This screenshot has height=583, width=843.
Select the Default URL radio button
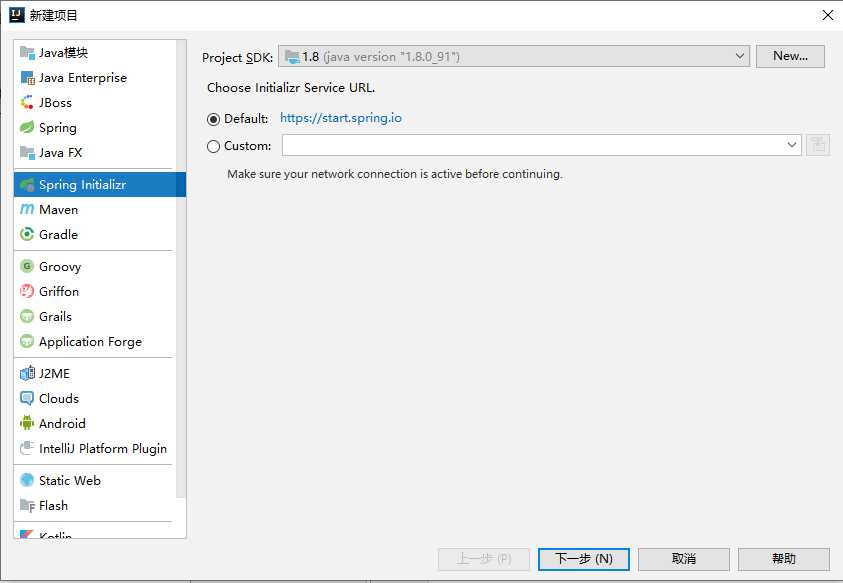point(213,119)
